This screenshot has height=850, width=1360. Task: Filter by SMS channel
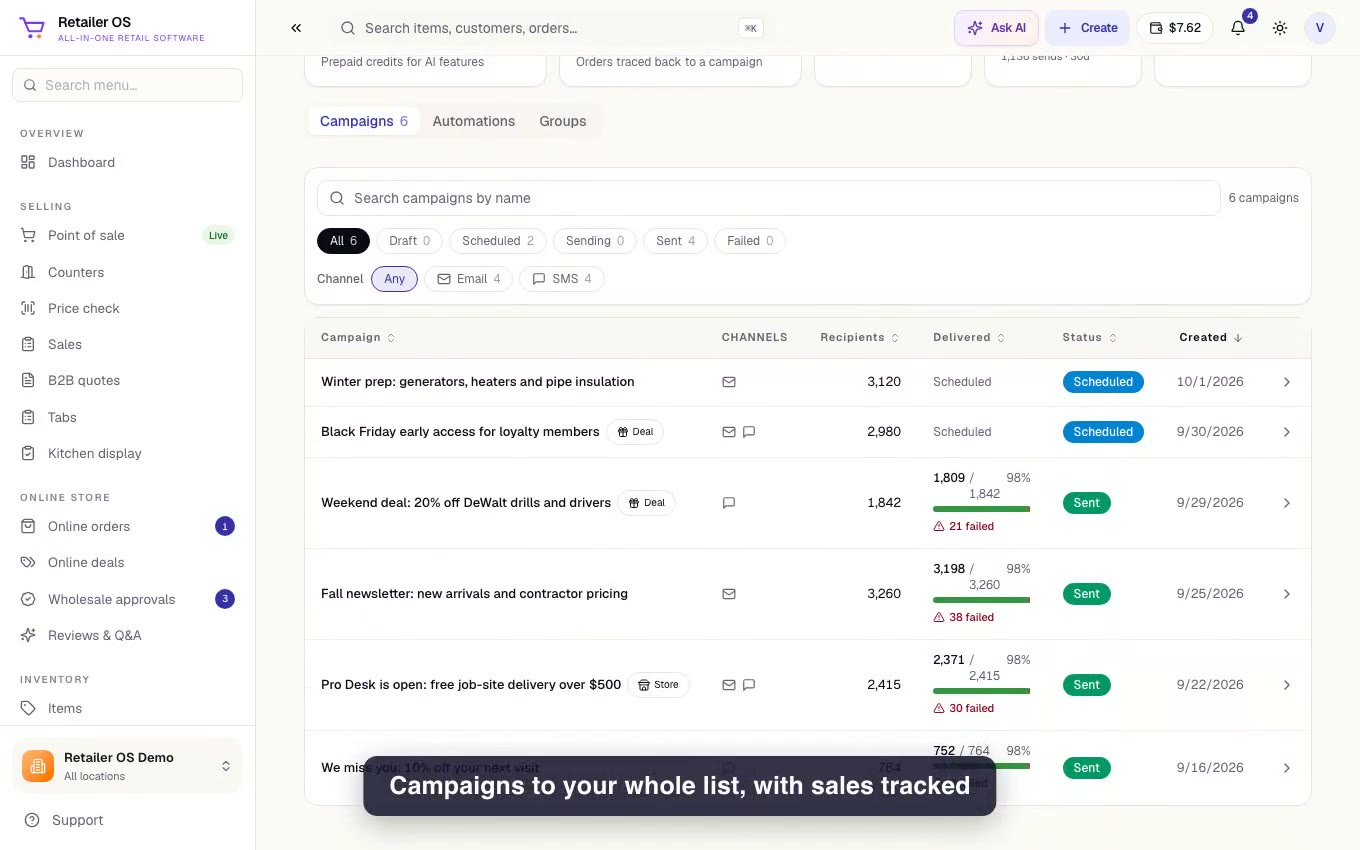(562, 279)
